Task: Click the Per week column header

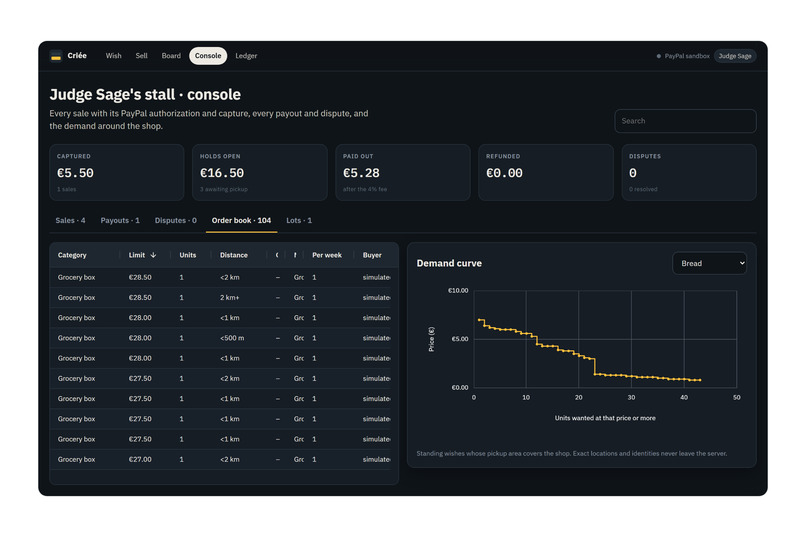Action: pos(327,255)
